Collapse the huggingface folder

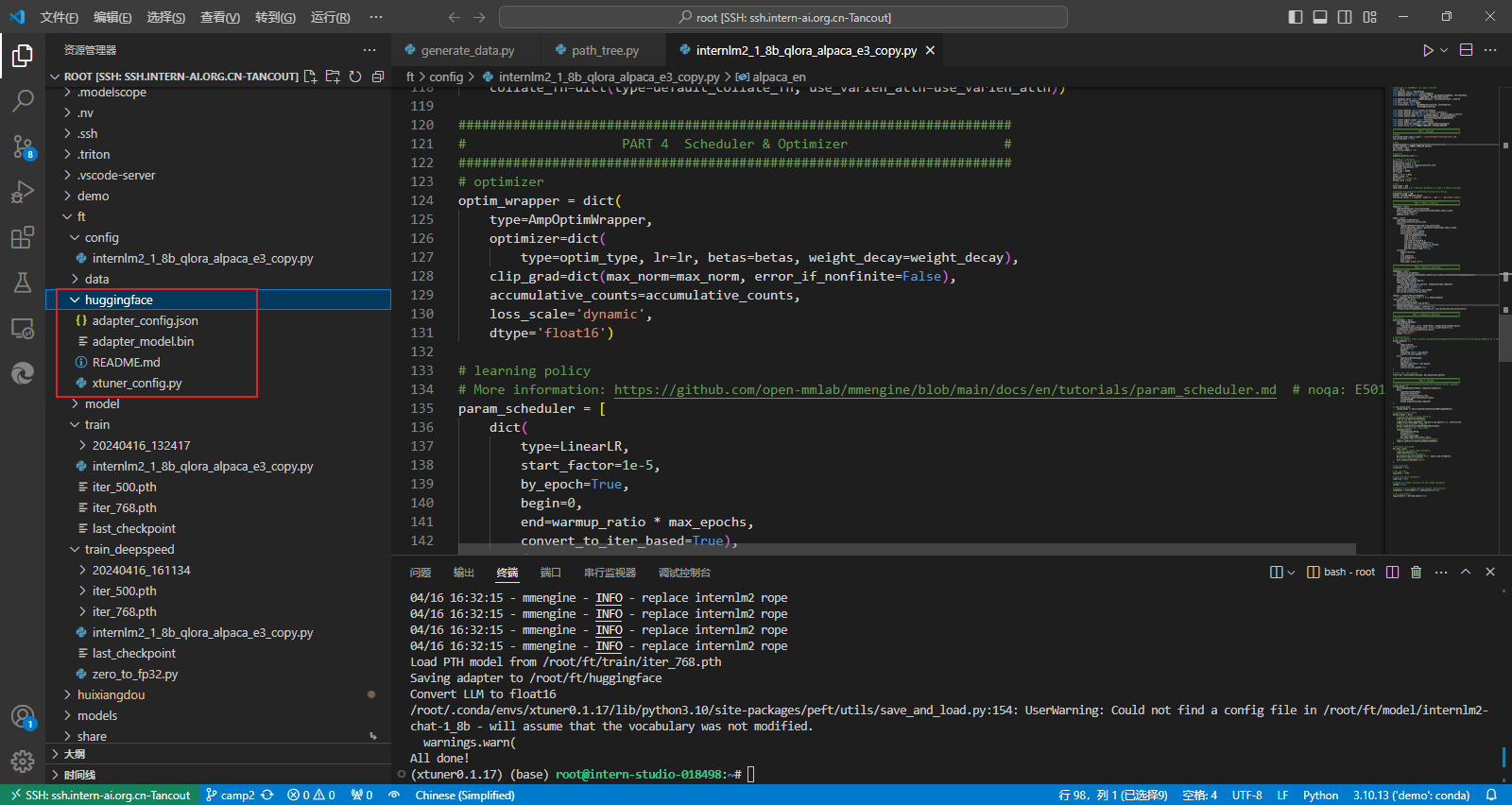pyautogui.click(x=118, y=300)
